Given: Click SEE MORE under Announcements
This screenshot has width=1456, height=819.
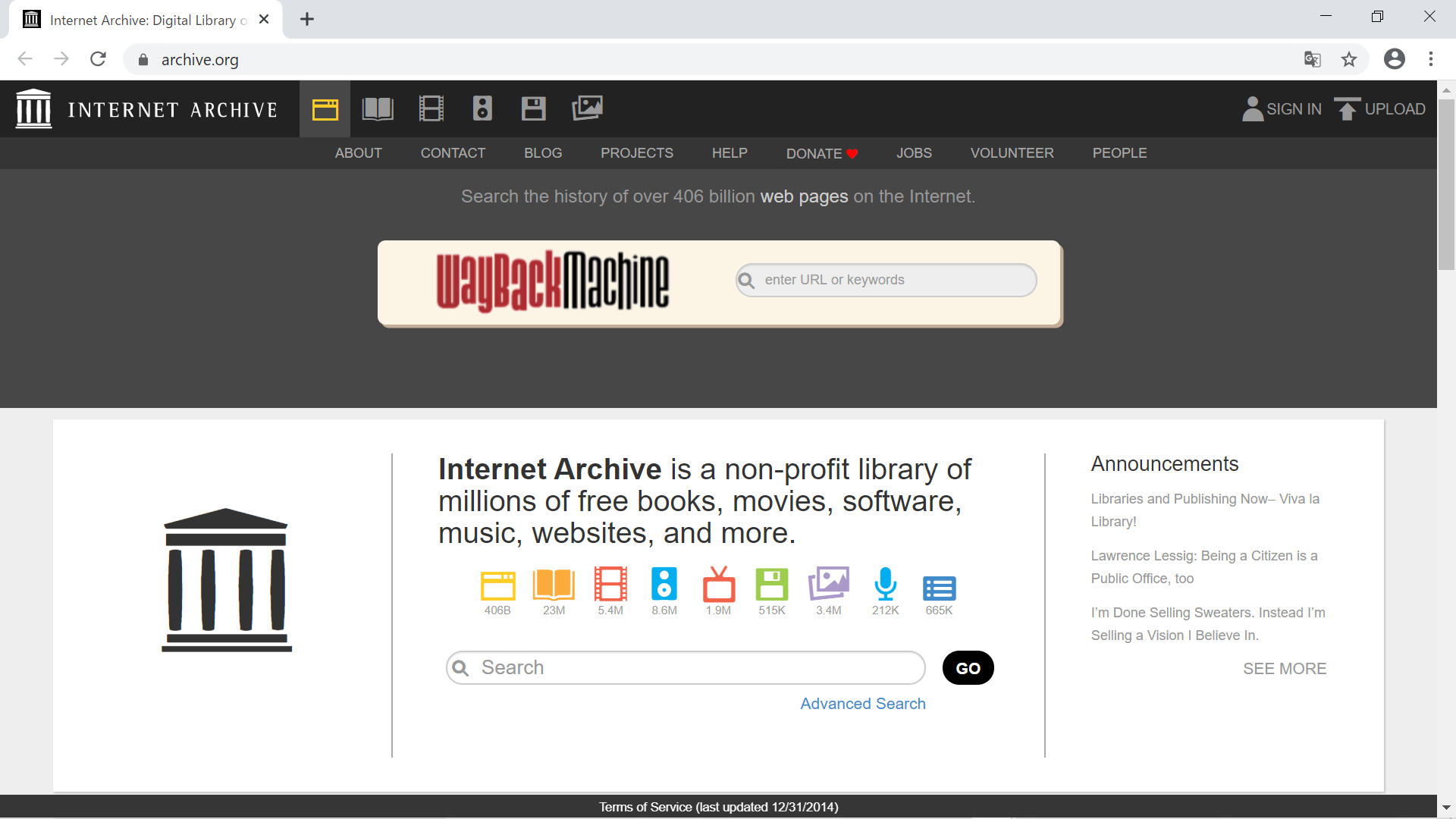Looking at the screenshot, I should point(1285,669).
